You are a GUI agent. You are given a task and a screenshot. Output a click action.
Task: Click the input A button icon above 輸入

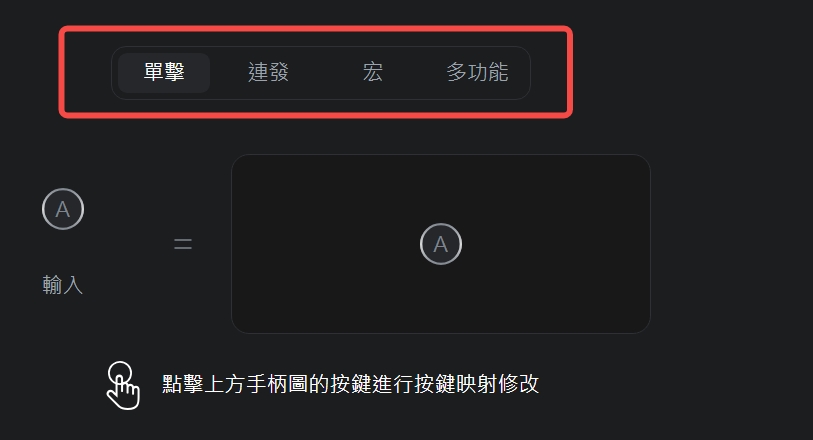point(63,209)
